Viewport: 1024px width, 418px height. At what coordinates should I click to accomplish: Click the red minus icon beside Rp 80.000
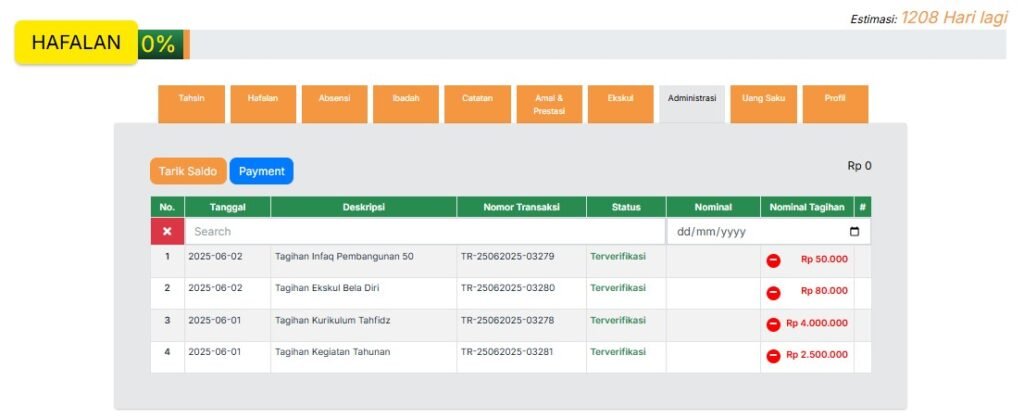(x=773, y=292)
